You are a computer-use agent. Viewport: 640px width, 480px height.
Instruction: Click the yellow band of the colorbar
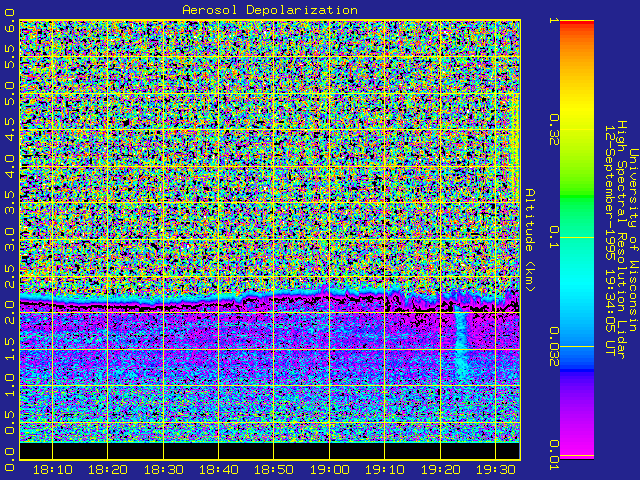coord(577,110)
